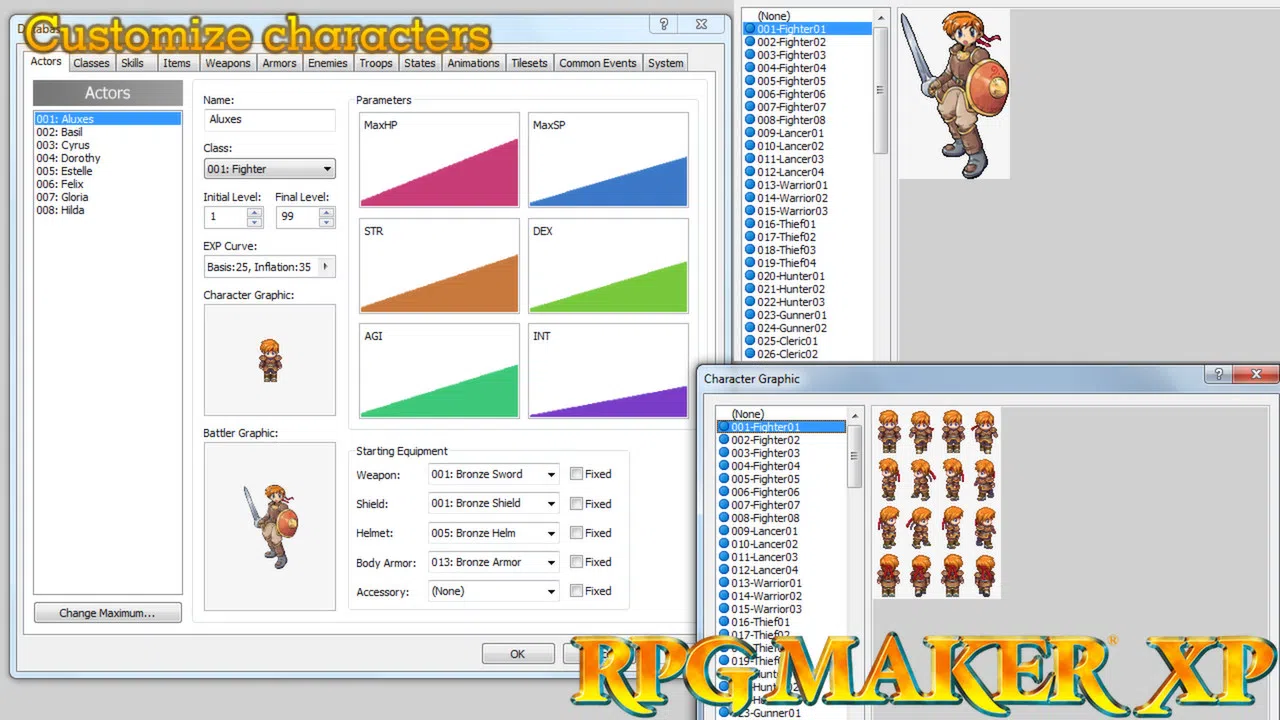Enable Fixed checkbox for Weapon
Image resolution: width=1280 pixels, height=720 pixels.
(576, 474)
